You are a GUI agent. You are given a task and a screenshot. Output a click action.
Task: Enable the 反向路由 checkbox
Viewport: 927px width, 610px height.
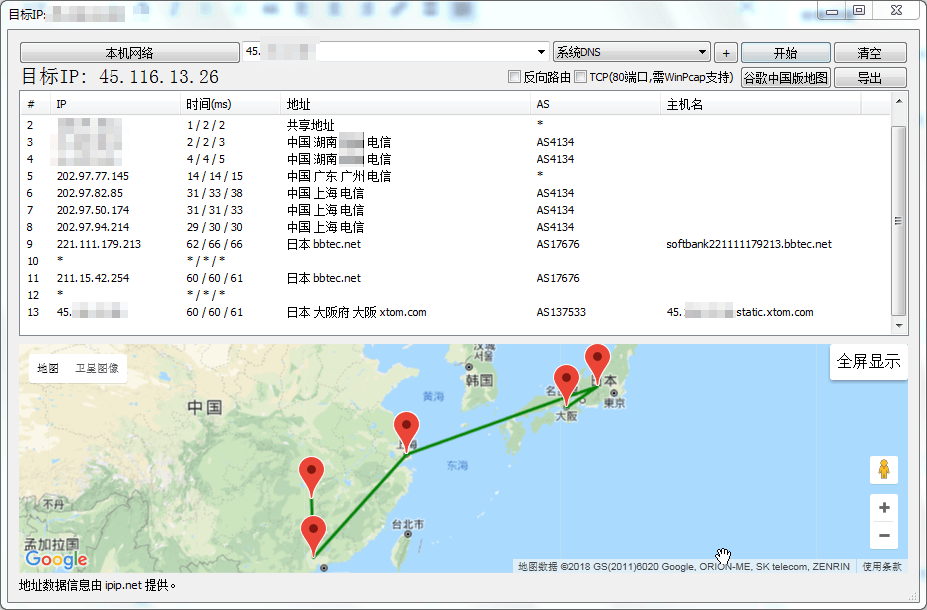515,77
